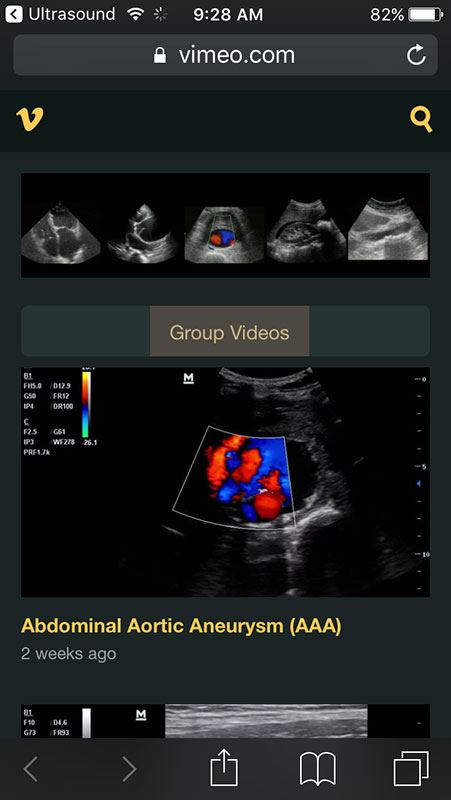Open the partially visible second video

[x=226, y=721]
